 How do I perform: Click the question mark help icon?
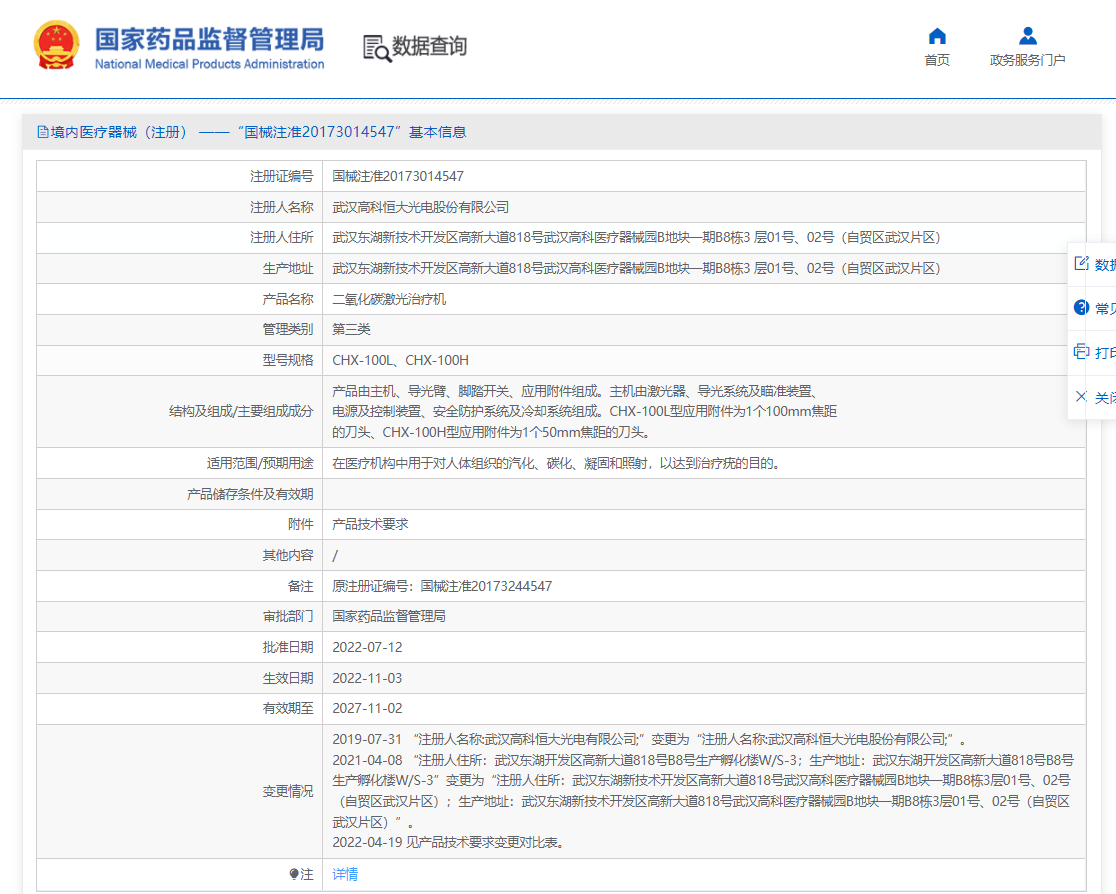coord(1081,307)
